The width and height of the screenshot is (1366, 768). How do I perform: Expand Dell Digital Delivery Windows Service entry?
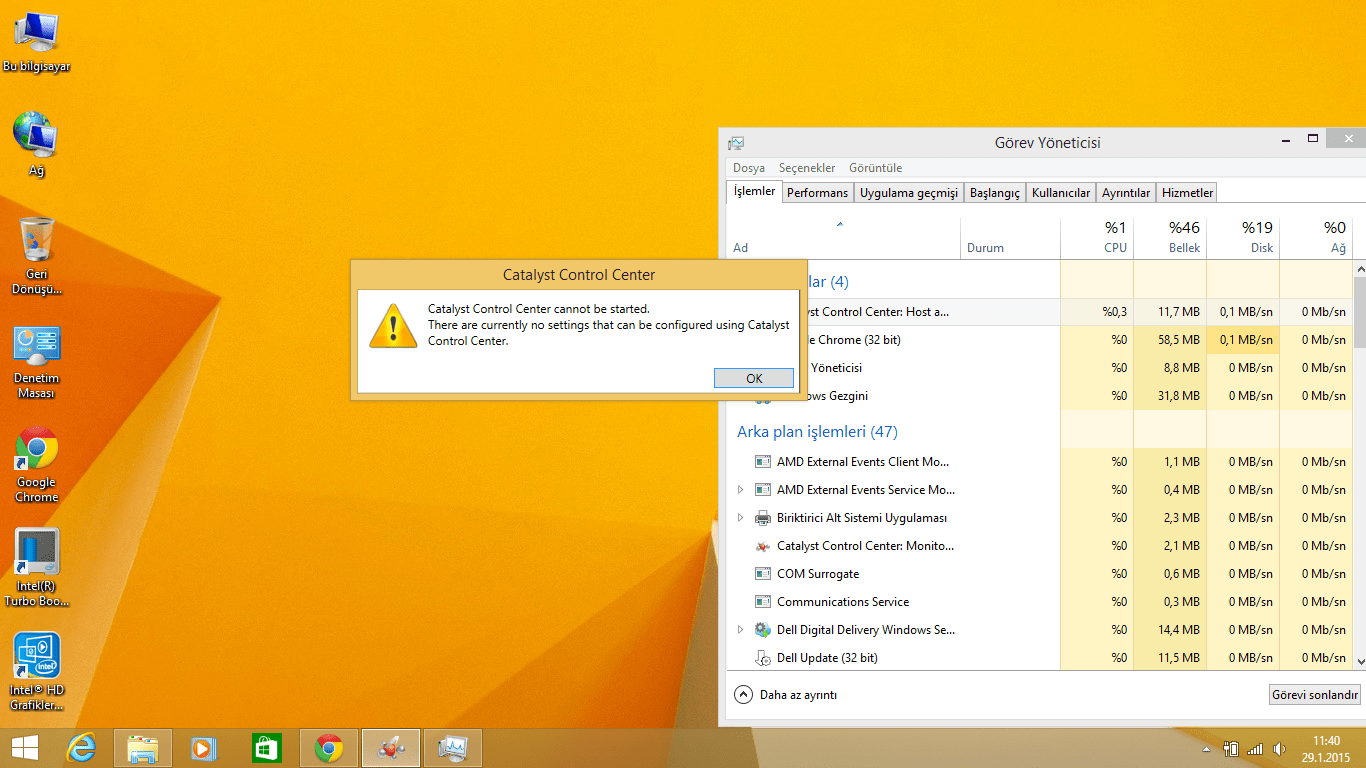pyautogui.click(x=740, y=630)
